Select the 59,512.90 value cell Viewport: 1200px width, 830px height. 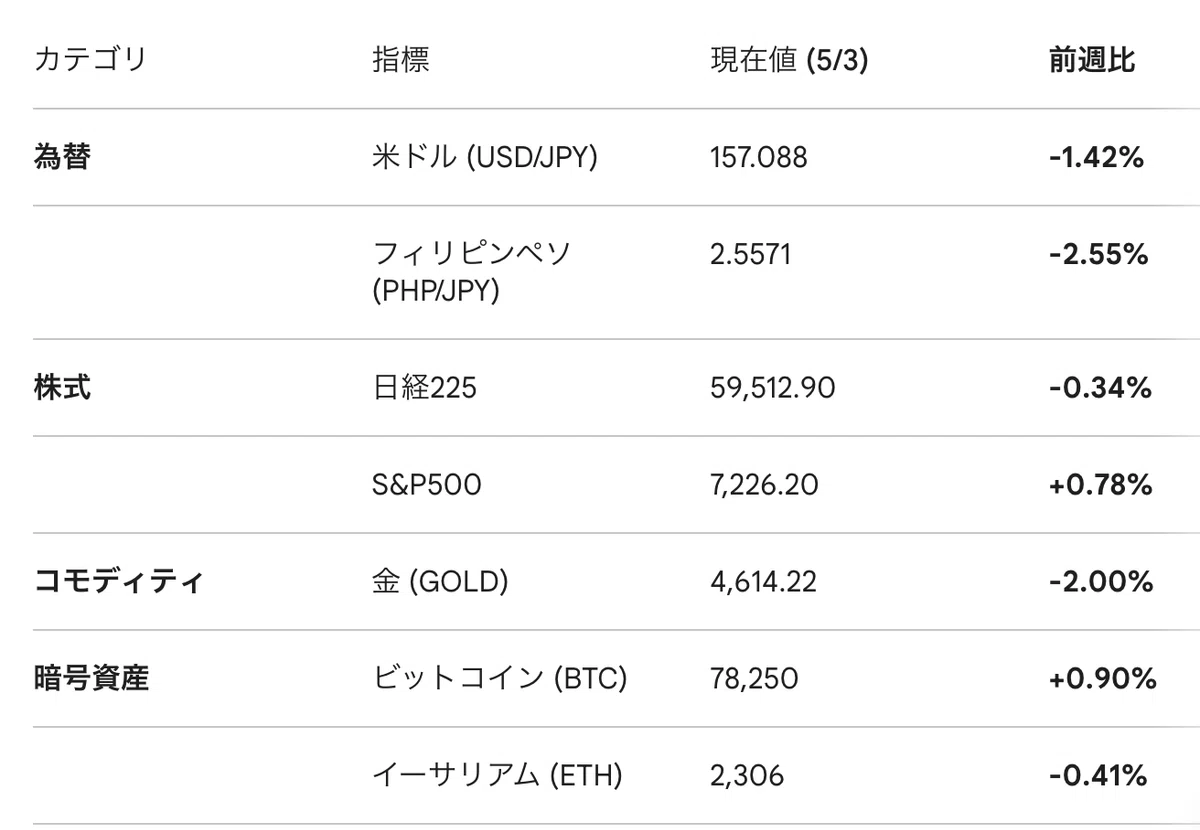pyautogui.click(x=772, y=388)
